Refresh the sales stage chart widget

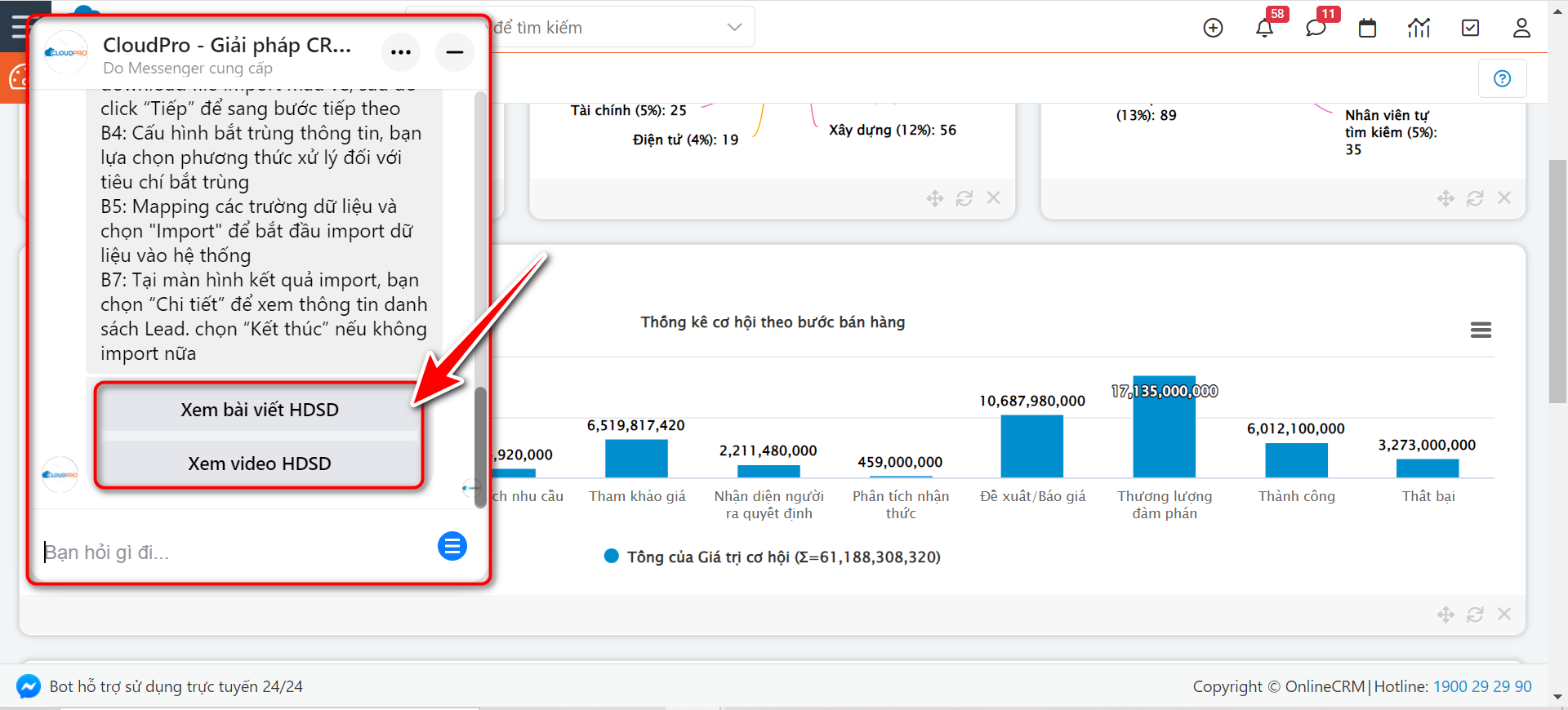coord(1475,615)
